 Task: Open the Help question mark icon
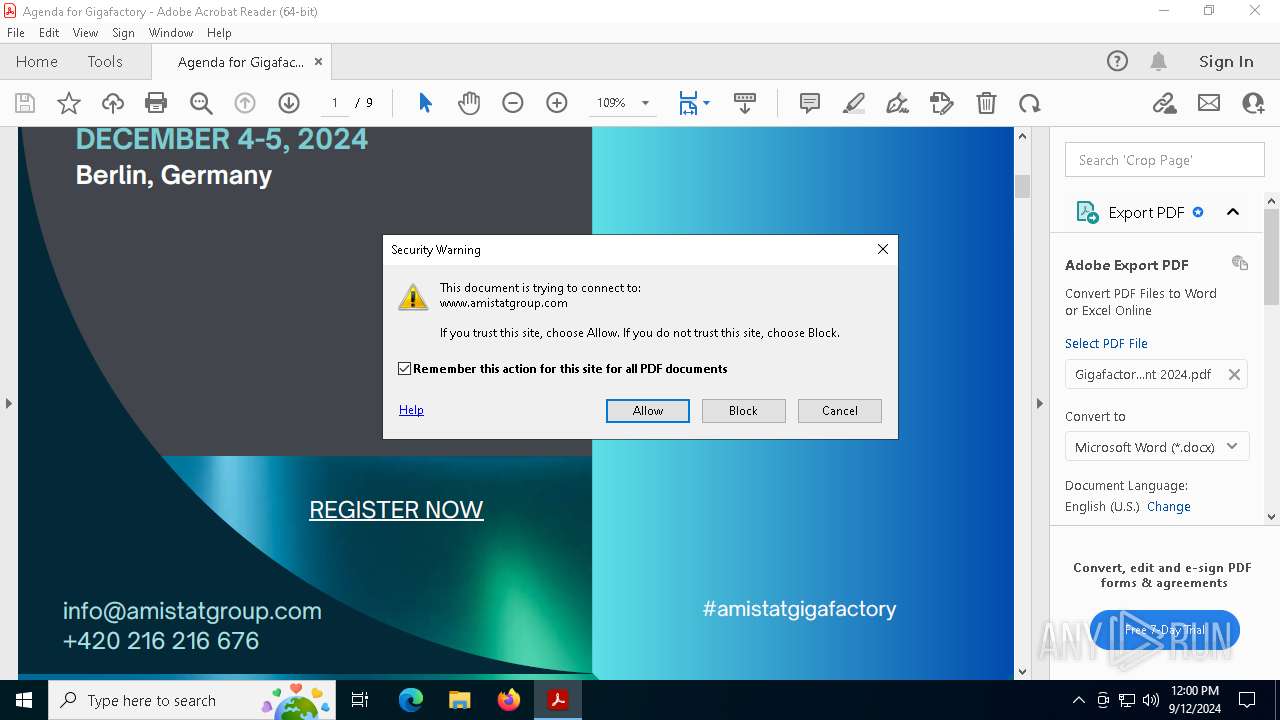pyautogui.click(x=1117, y=61)
